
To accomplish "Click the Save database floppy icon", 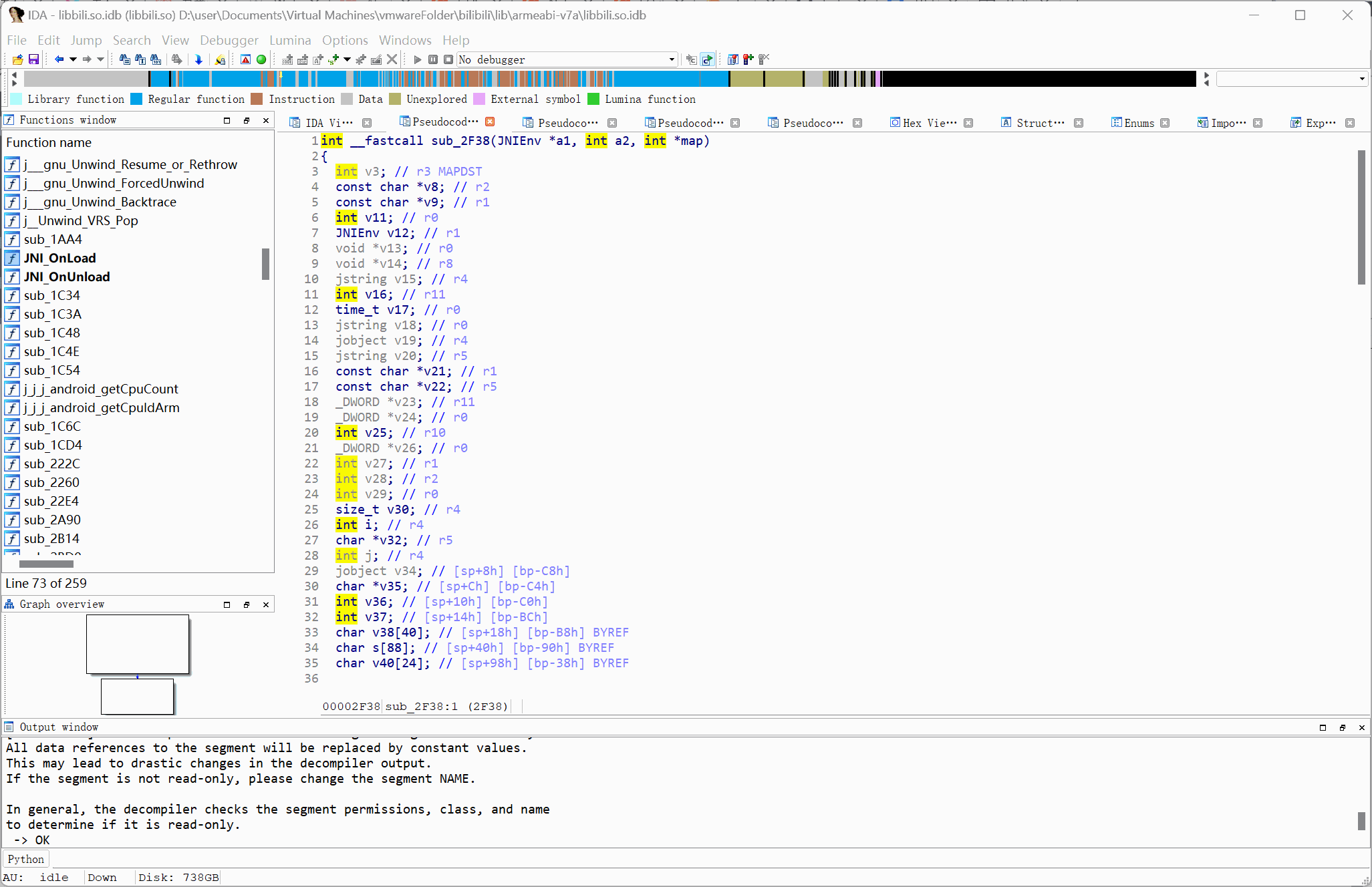I will pos(33,59).
